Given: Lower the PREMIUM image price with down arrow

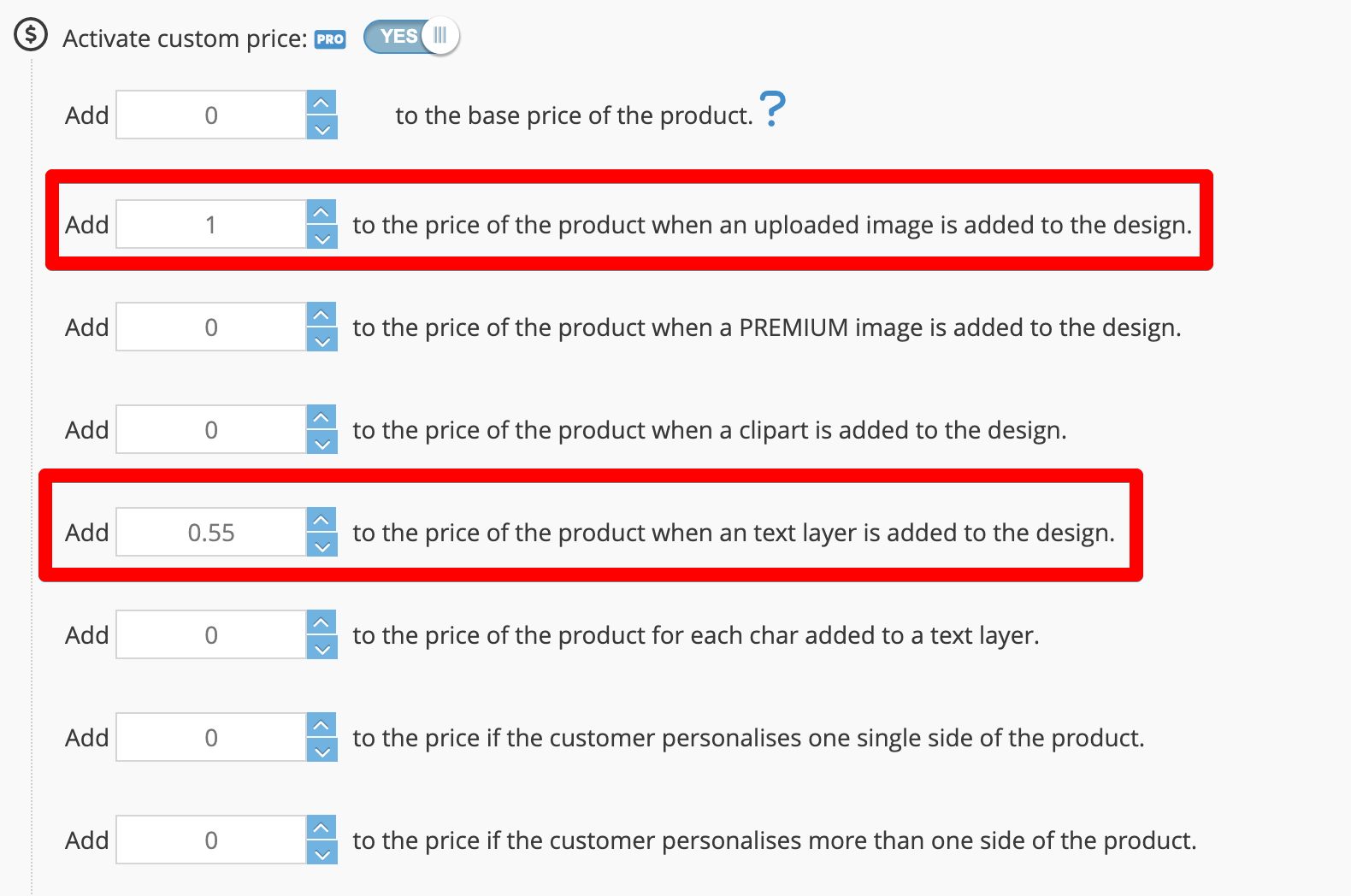Looking at the screenshot, I should point(322,339).
